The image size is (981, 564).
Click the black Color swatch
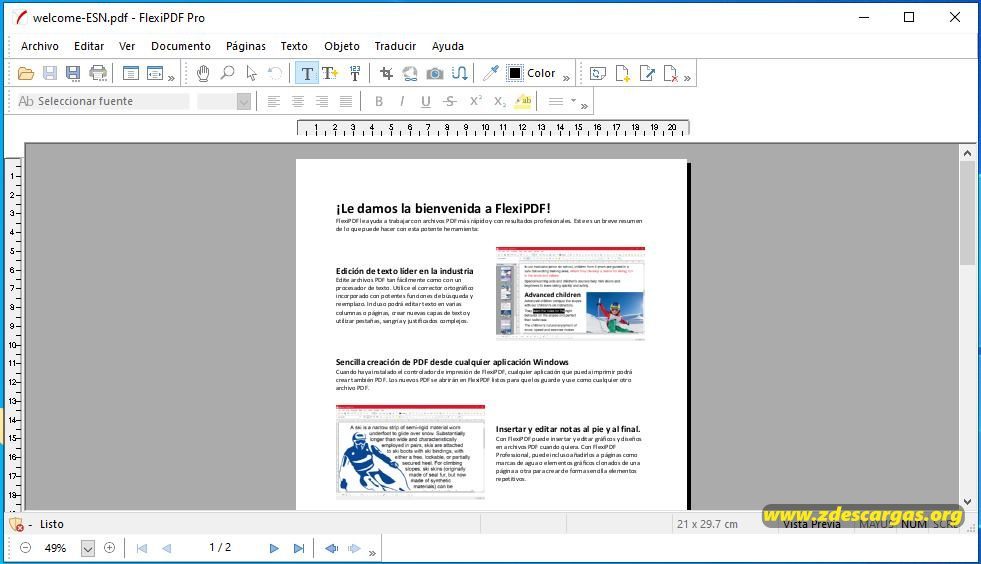[515, 73]
